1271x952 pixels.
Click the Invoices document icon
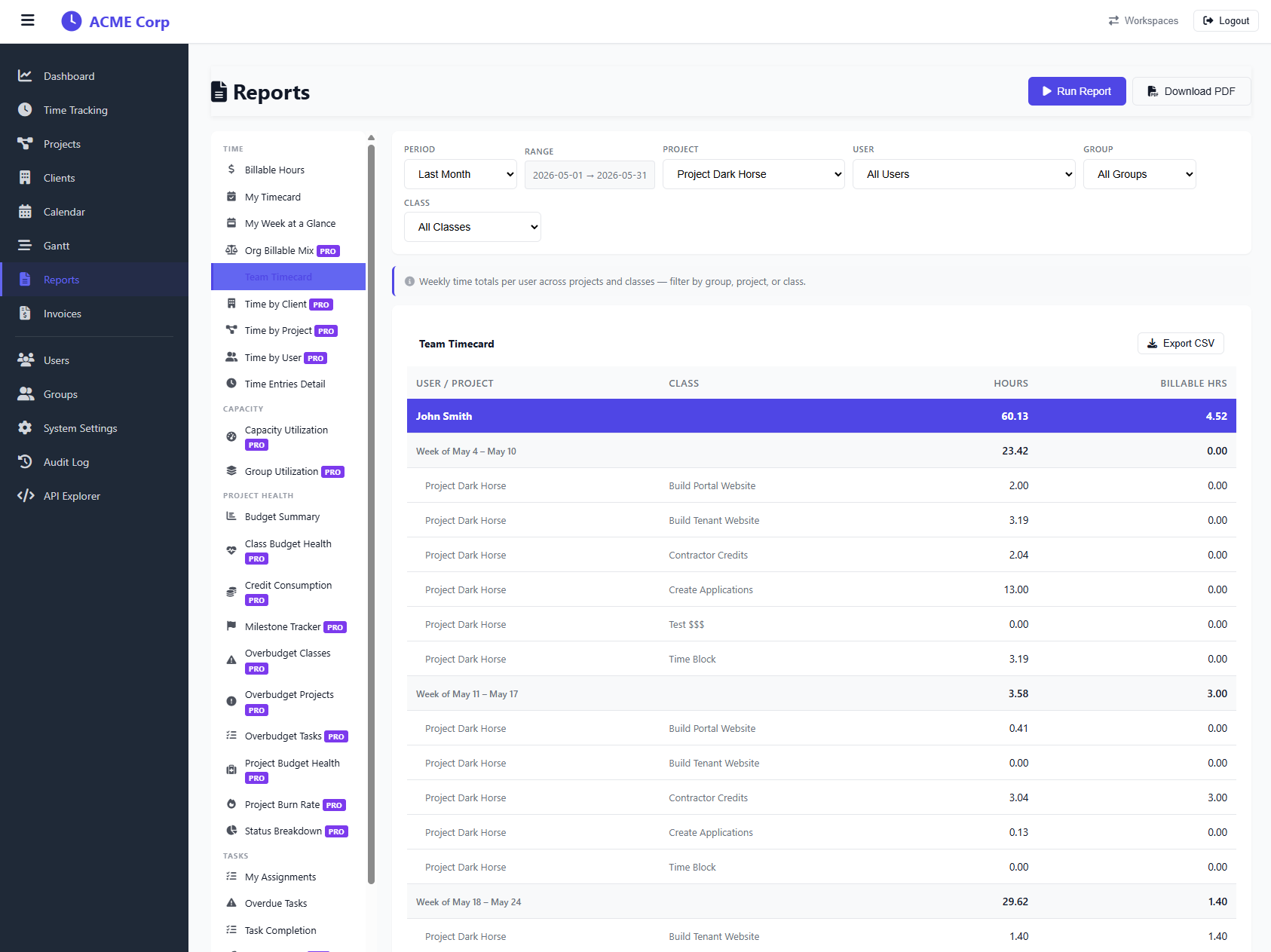click(x=25, y=313)
